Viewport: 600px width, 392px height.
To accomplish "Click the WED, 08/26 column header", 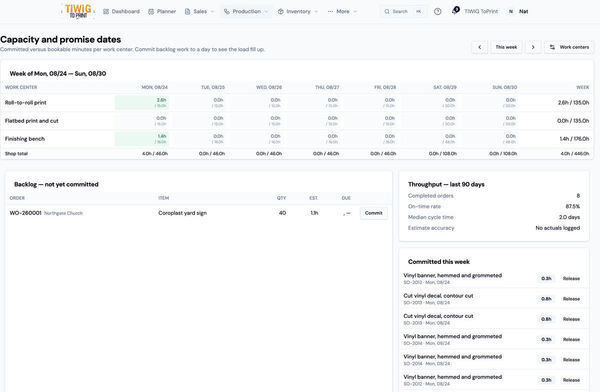I will [x=269, y=87].
